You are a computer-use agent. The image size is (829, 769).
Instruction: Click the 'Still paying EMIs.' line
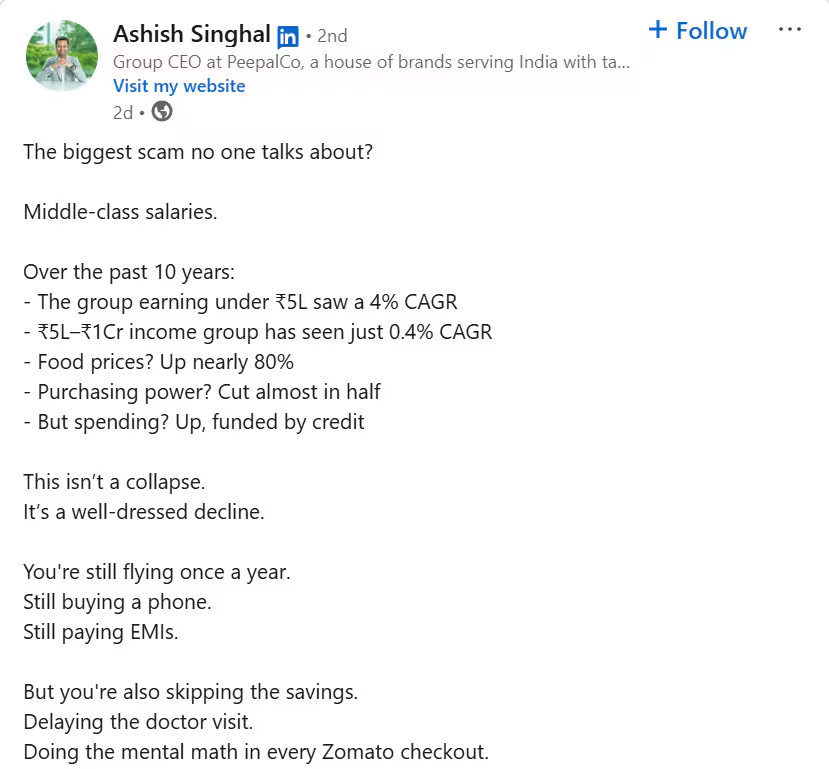101,632
